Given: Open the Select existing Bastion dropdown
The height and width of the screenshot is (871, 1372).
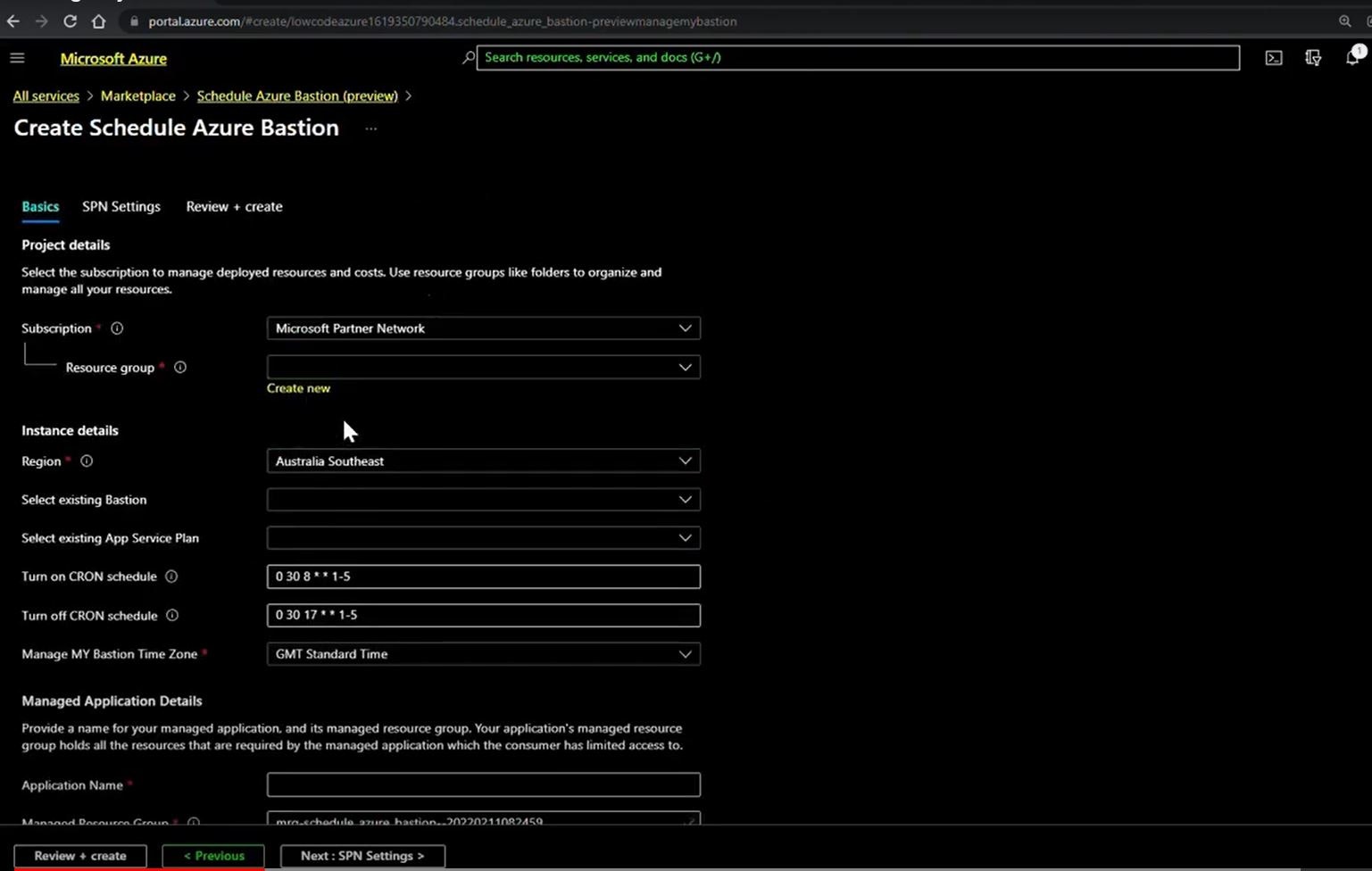Looking at the screenshot, I should tap(483, 500).
